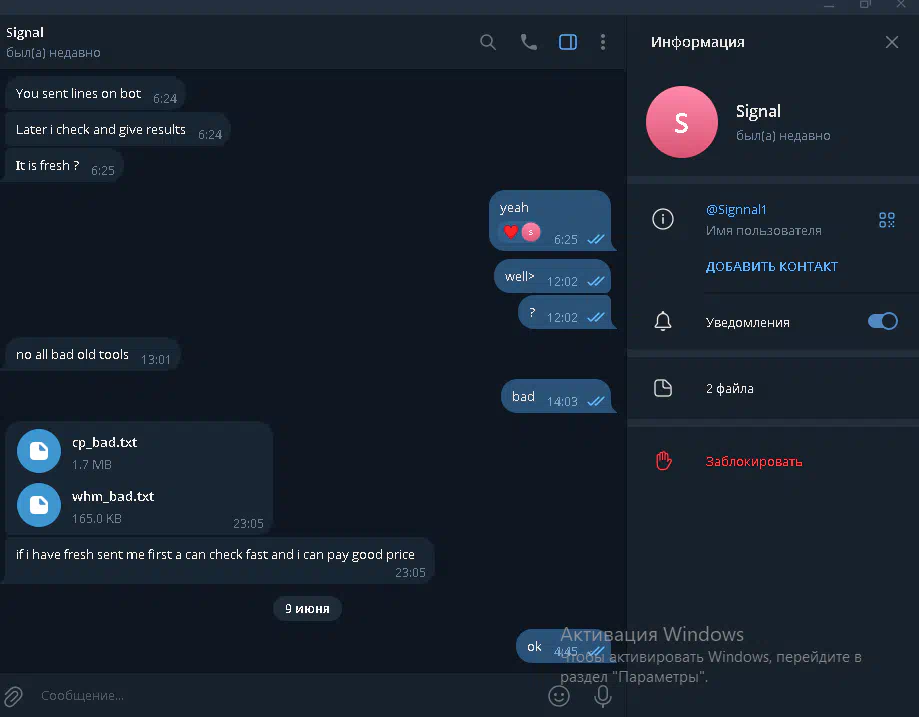The height and width of the screenshot is (717, 919).
Task: Click the microphone voice message icon
Action: coord(603,696)
